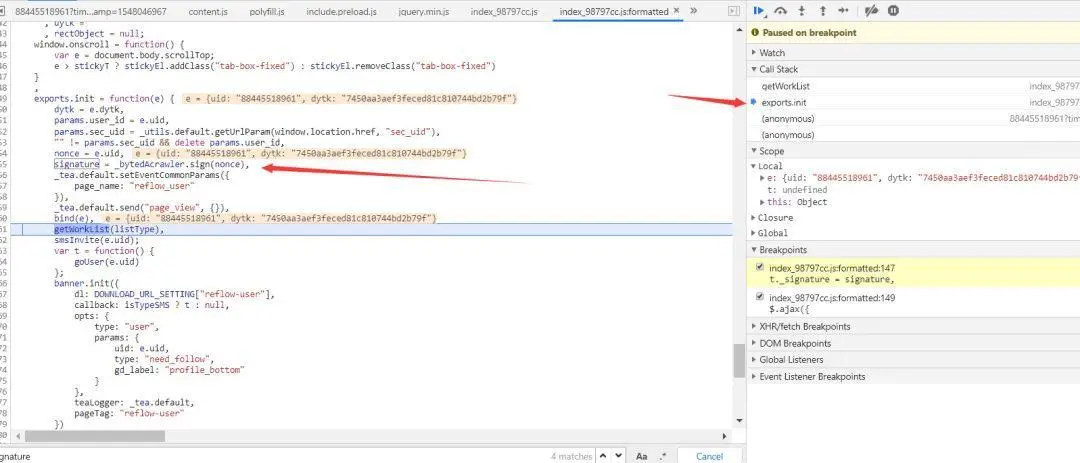The height and width of the screenshot is (463, 1080).
Task: Toggle the debugger sidebar pane icon
Action: point(734,11)
